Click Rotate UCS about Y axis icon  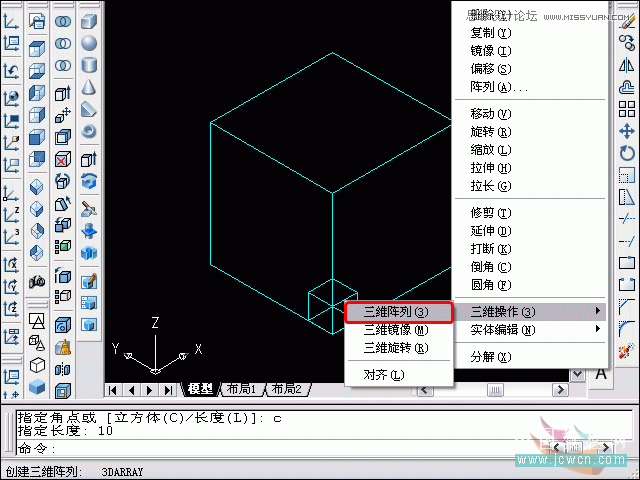pyautogui.click(x=11, y=287)
